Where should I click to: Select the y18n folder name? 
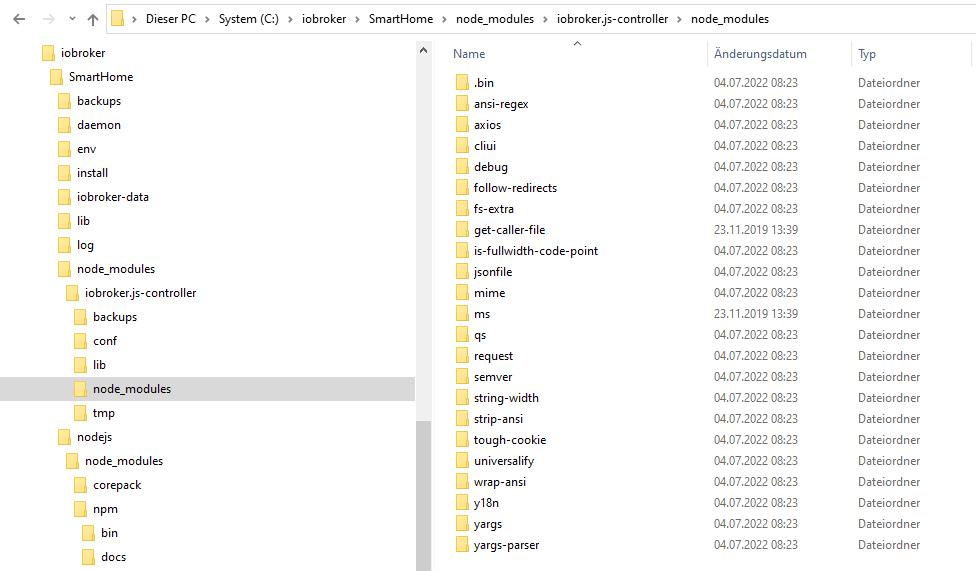pyautogui.click(x=486, y=503)
